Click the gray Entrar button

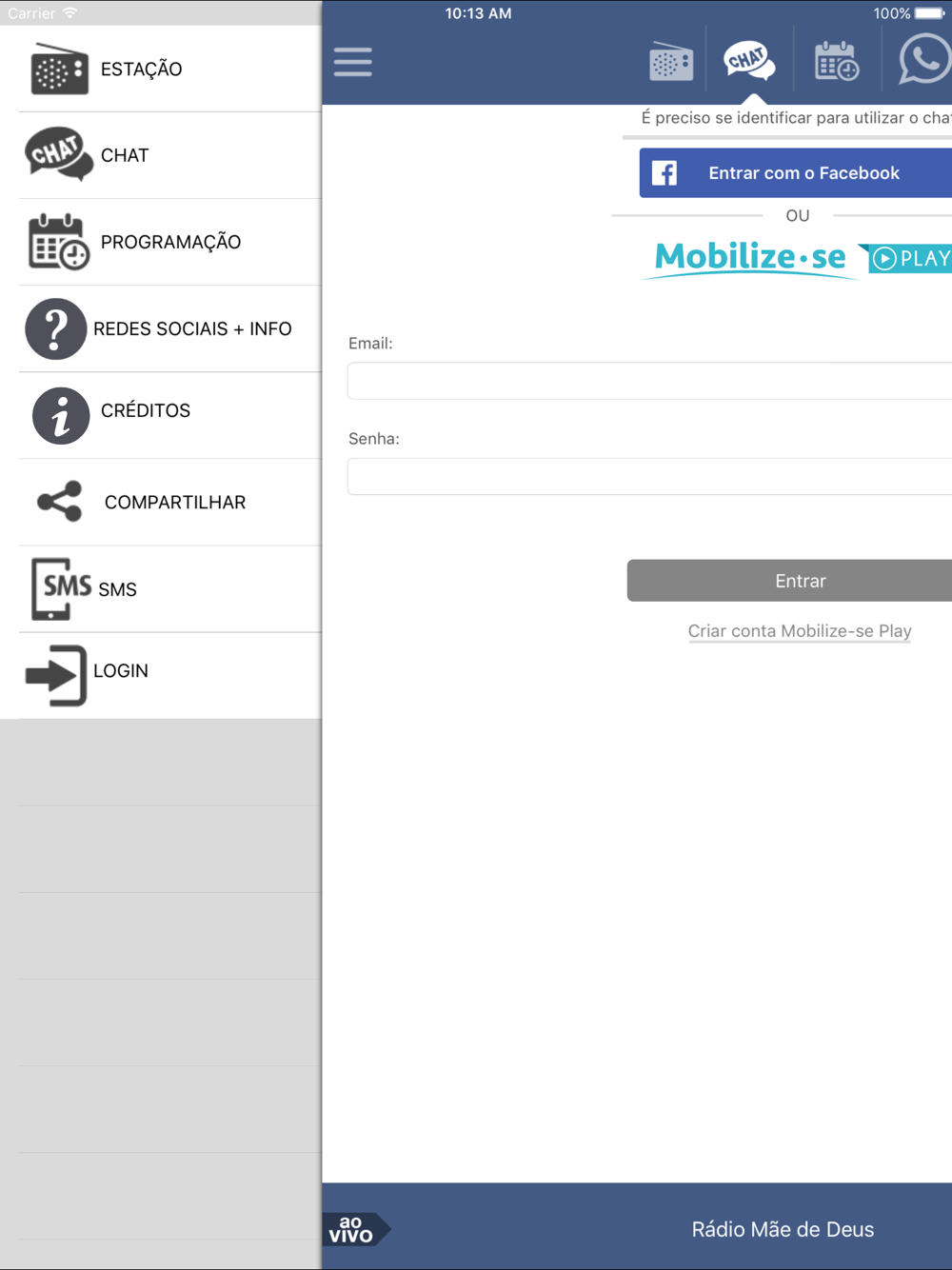(x=790, y=581)
